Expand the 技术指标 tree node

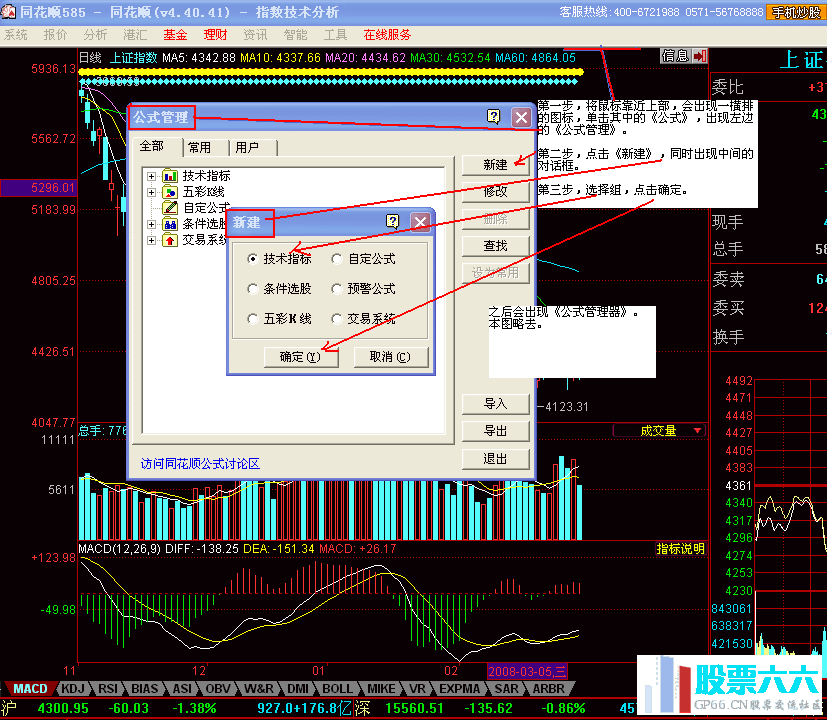(x=152, y=176)
